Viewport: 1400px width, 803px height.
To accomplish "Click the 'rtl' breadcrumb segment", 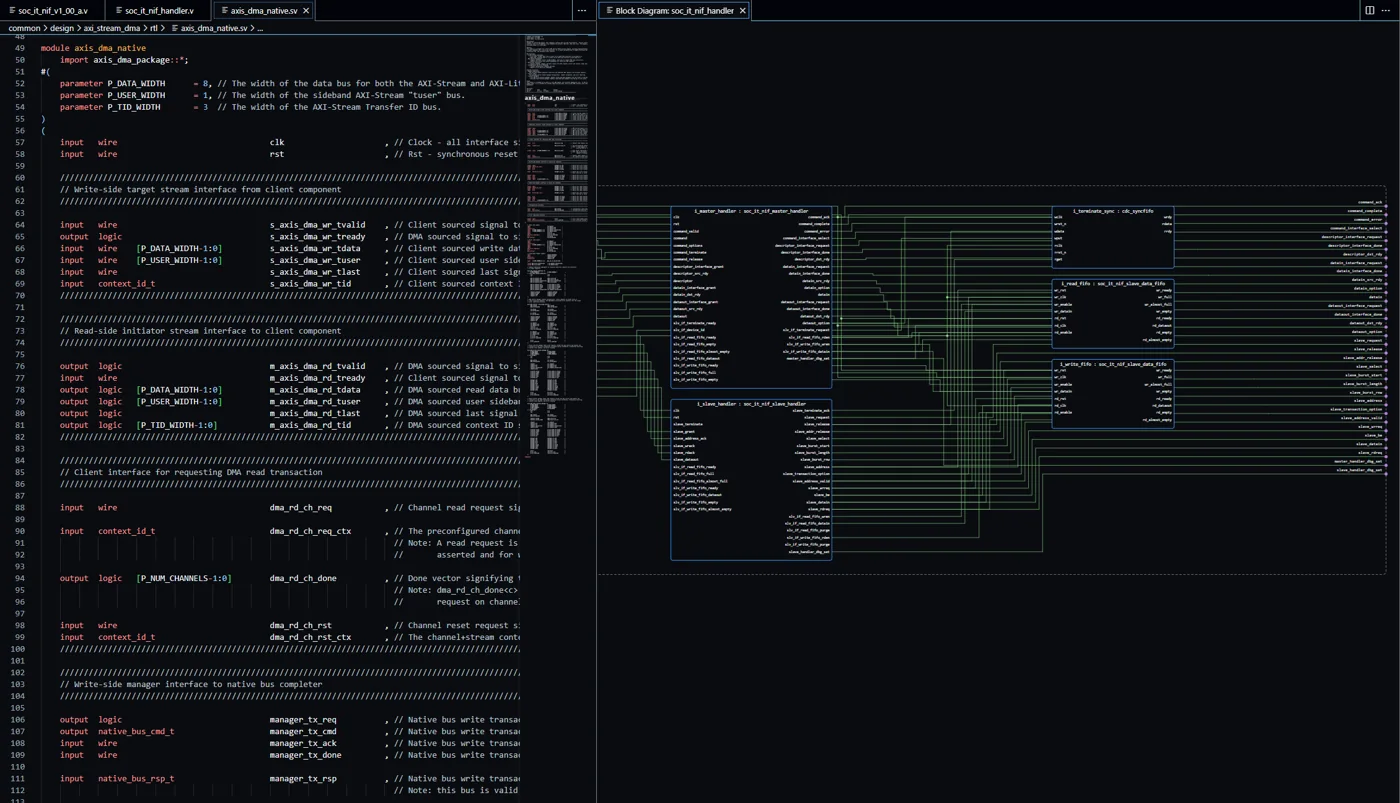I will click(154, 28).
